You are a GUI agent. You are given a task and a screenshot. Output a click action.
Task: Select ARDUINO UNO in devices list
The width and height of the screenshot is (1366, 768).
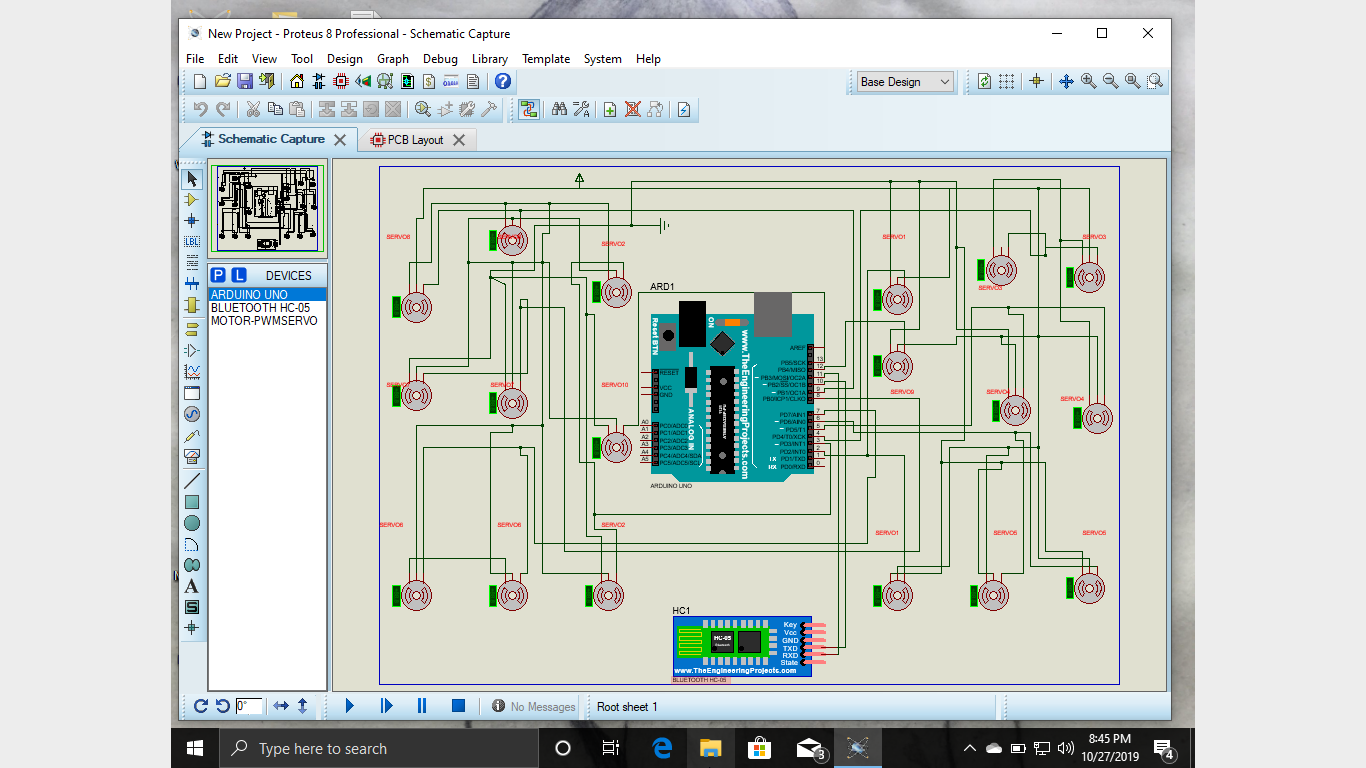[x=267, y=295]
